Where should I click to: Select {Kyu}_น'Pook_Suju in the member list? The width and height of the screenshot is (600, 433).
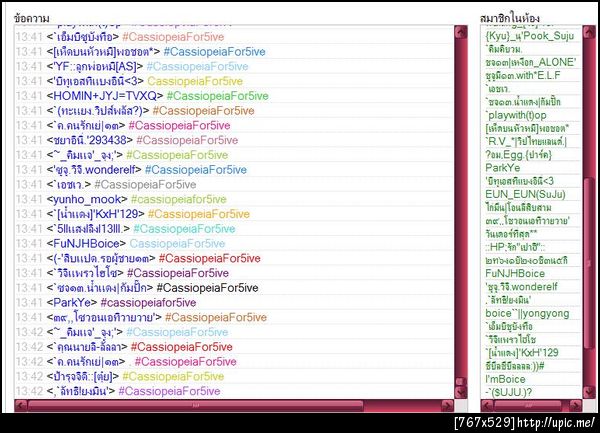(530, 36)
